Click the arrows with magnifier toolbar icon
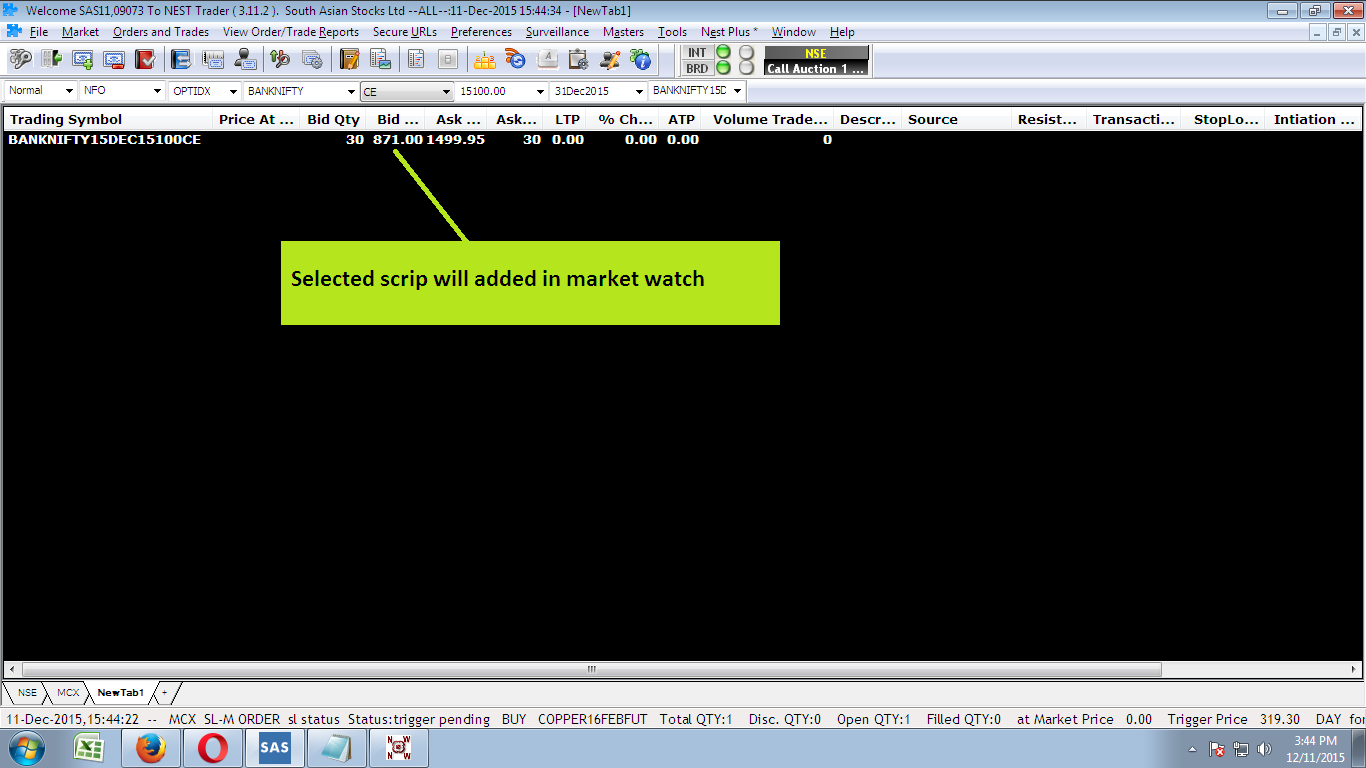This screenshot has height=768, width=1366. tap(280, 59)
